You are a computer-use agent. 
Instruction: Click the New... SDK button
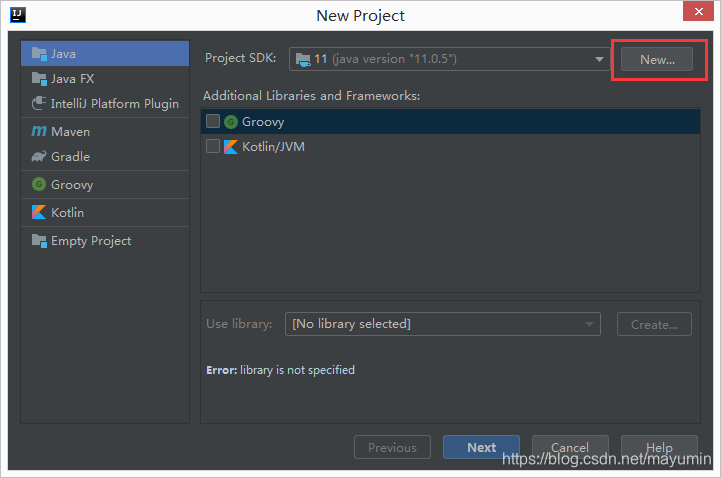pos(657,59)
